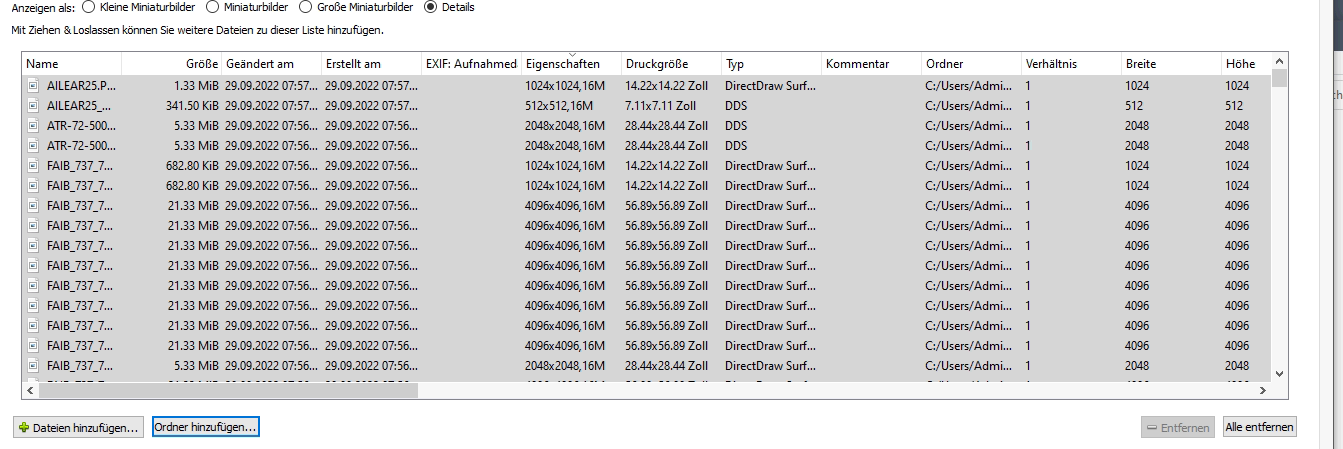The width and height of the screenshot is (1343, 449).
Task: Click the Ordner hinzufügen button
Action: [205, 427]
